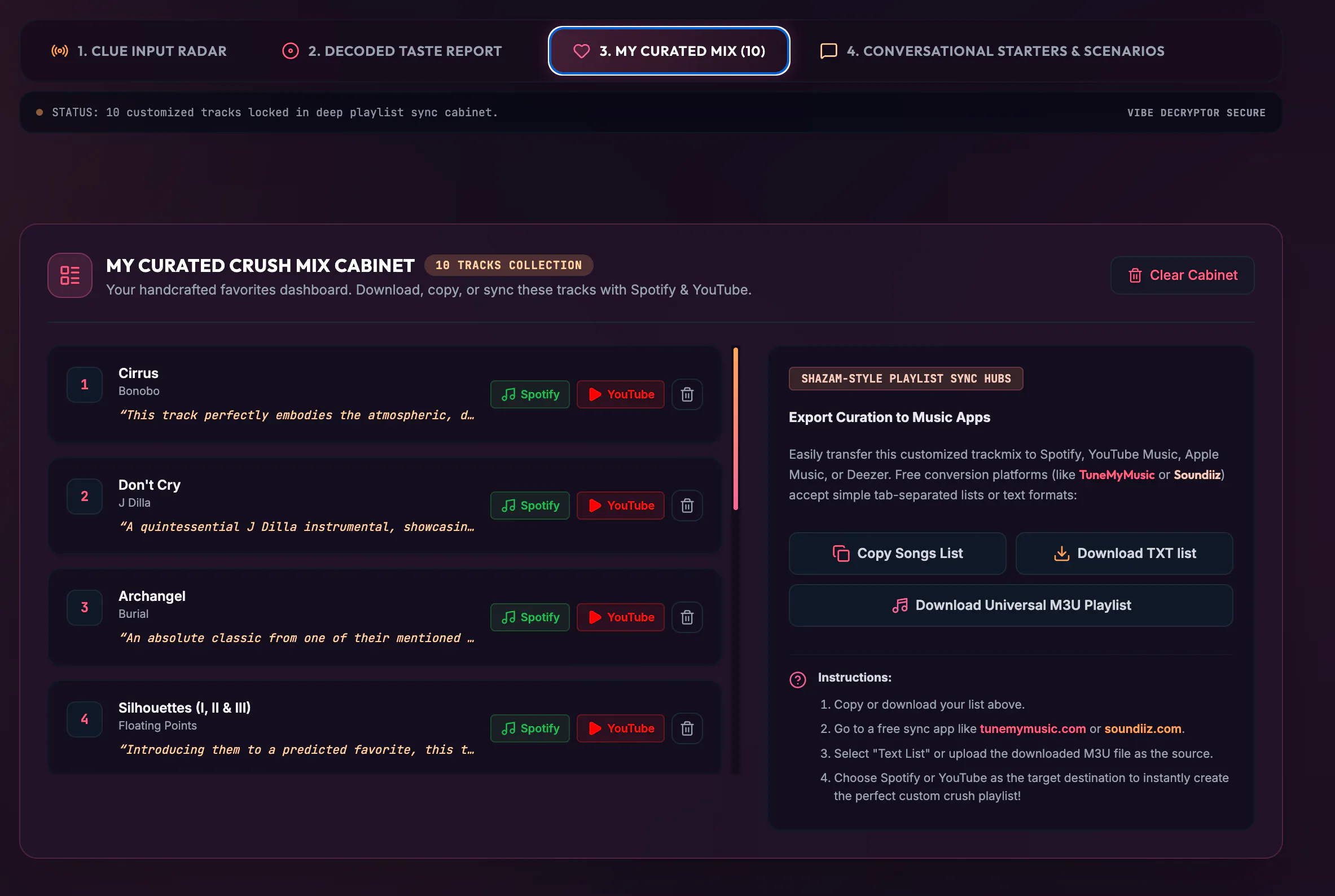Click track number 2 badge for Don't Cry
This screenshot has width=1335, height=896.
pyautogui.click(x=85, y=496)
